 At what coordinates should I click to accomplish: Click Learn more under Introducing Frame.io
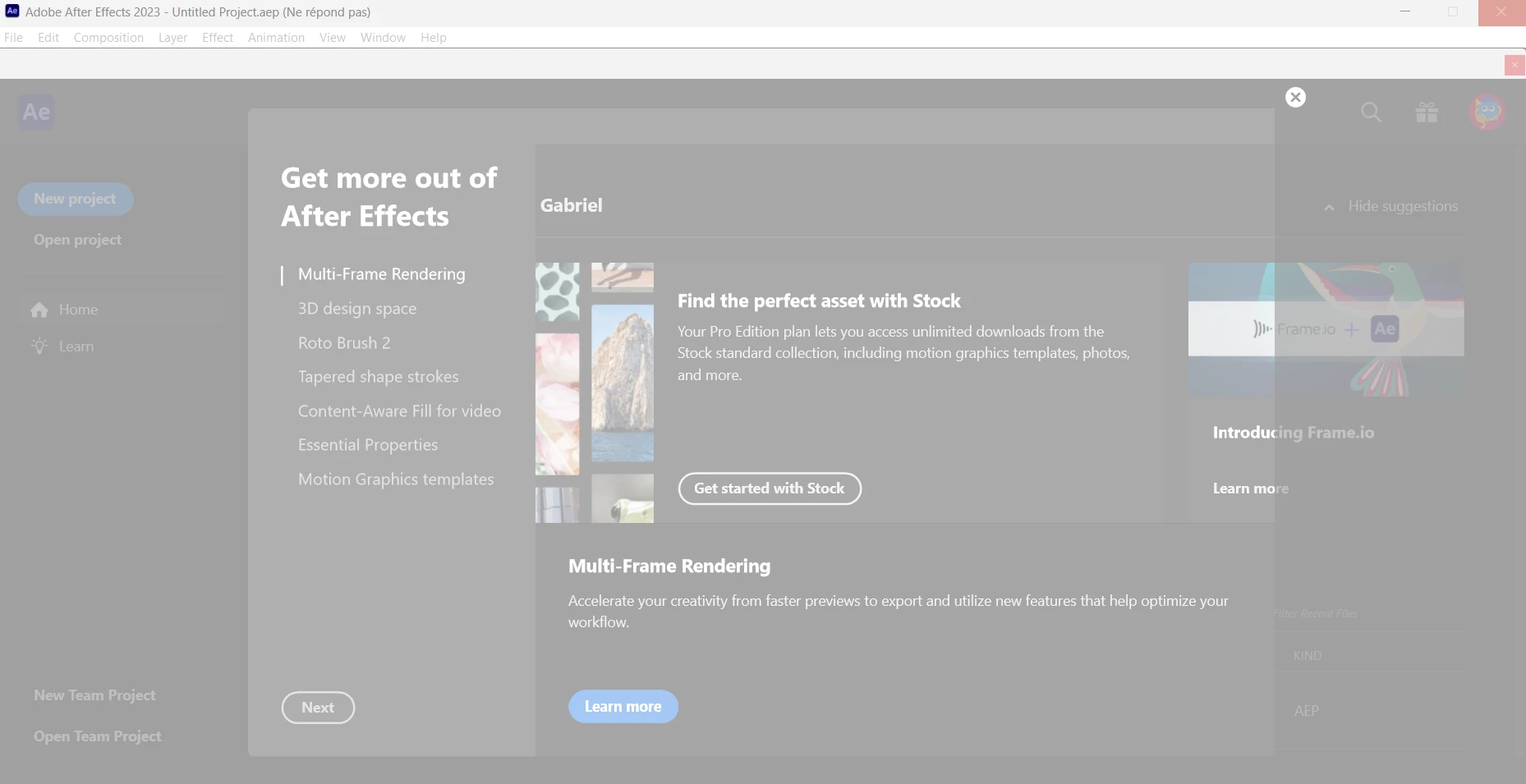[x=1251, y=488]
